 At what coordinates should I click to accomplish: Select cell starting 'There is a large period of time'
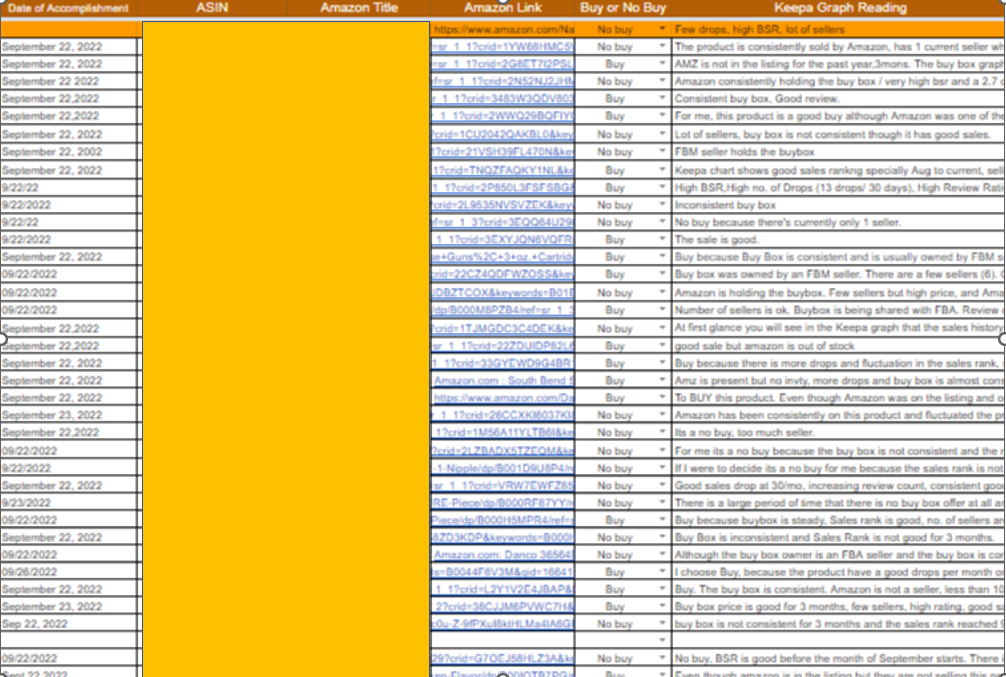click(839, 502)
